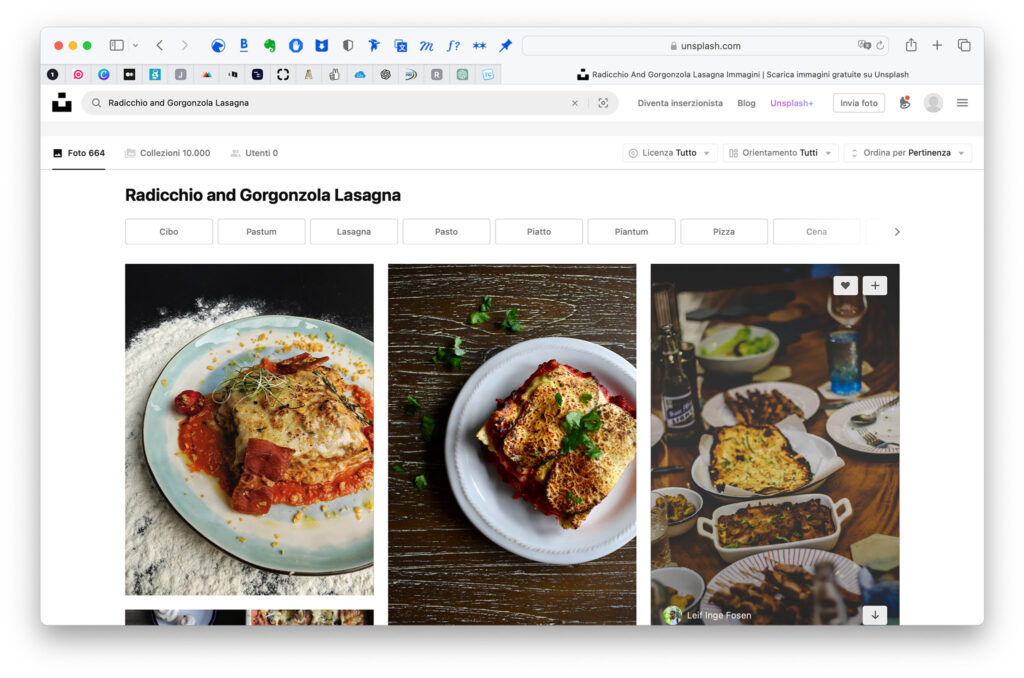Open the hamburger menu icon
This screenshot has width=1024, height=678.
pos(962,103)
